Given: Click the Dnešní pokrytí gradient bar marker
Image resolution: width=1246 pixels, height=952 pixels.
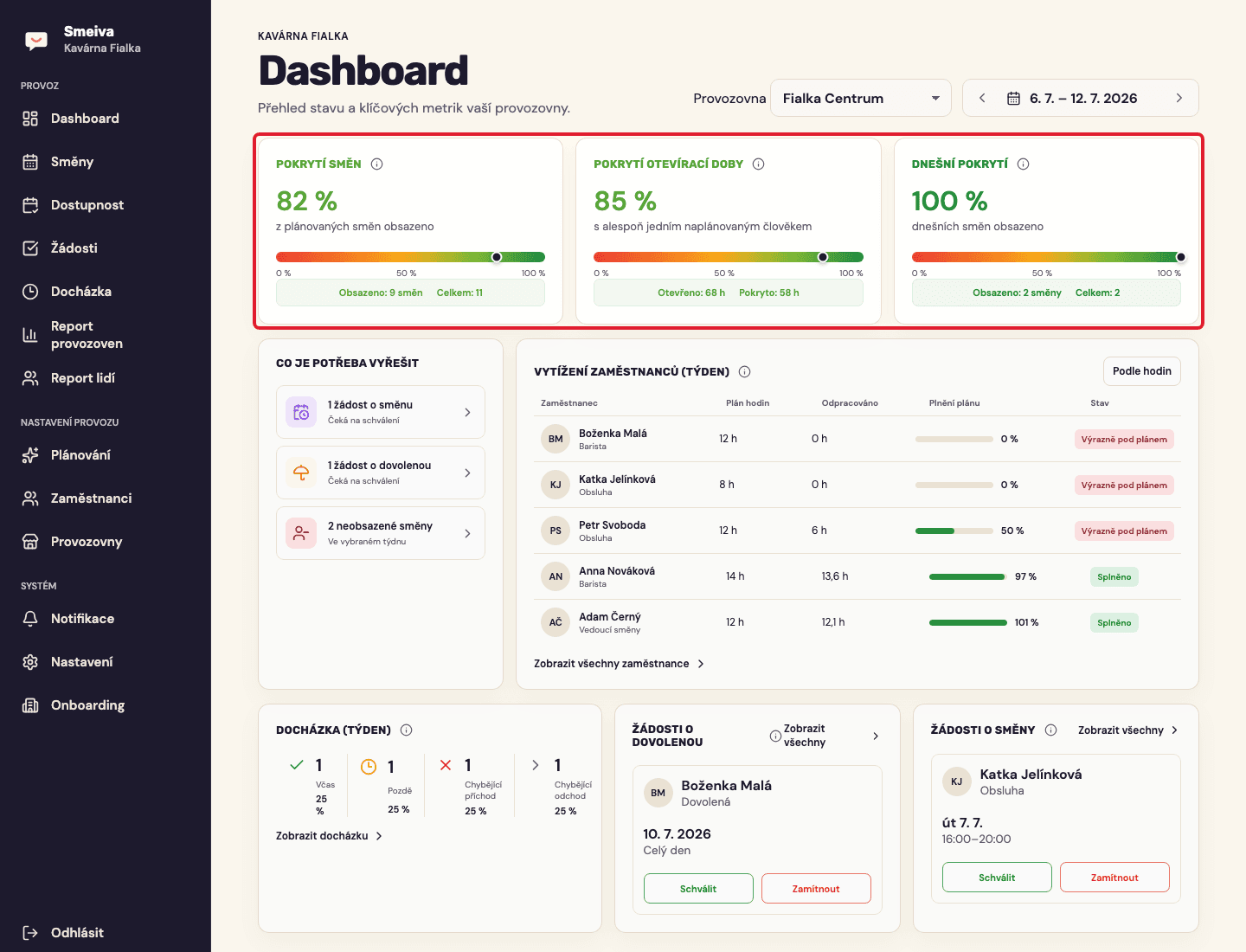Looking at the screenshot, I should 1181,257.
